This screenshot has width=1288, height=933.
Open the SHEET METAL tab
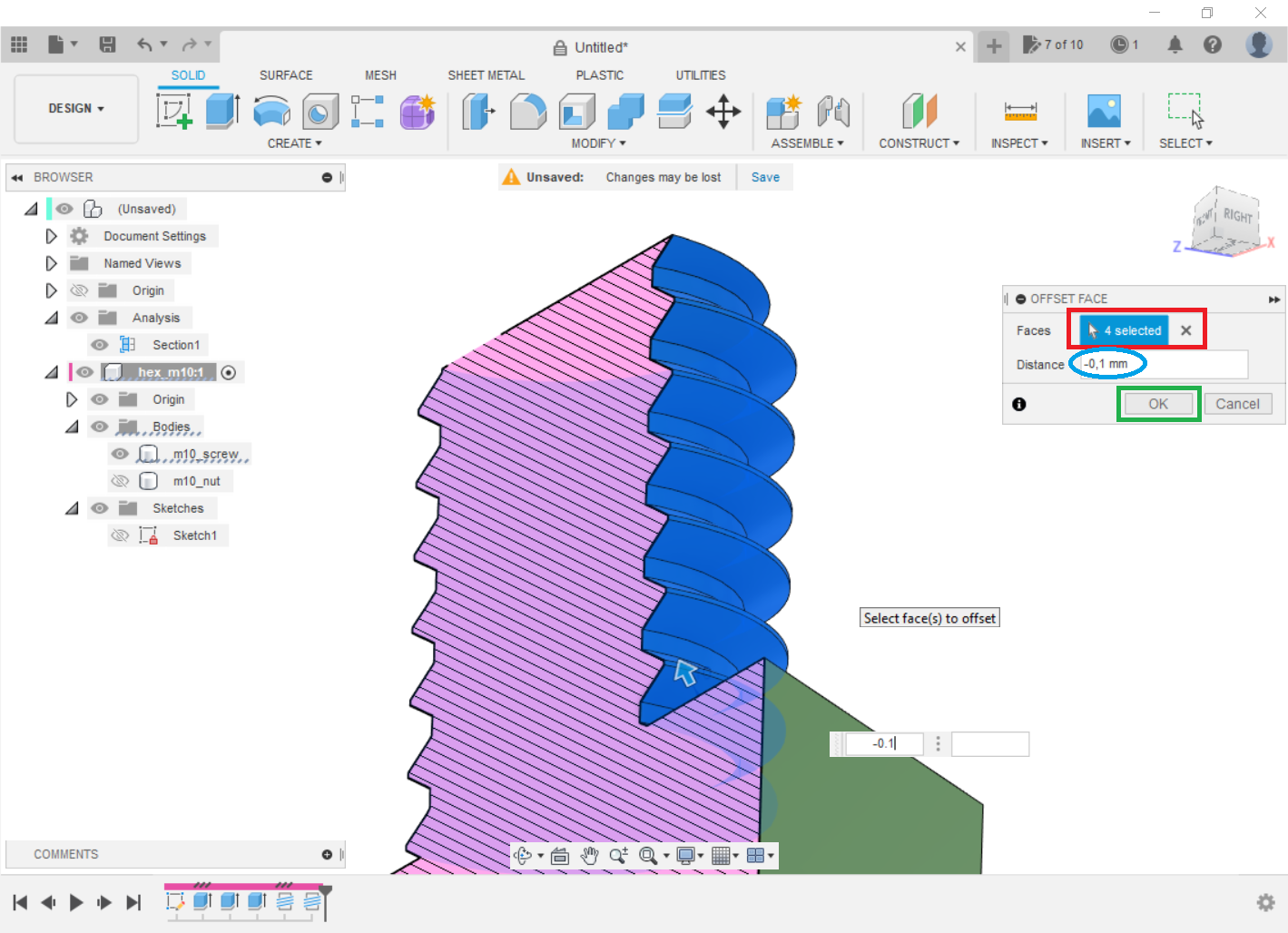(x=486, y=75)
